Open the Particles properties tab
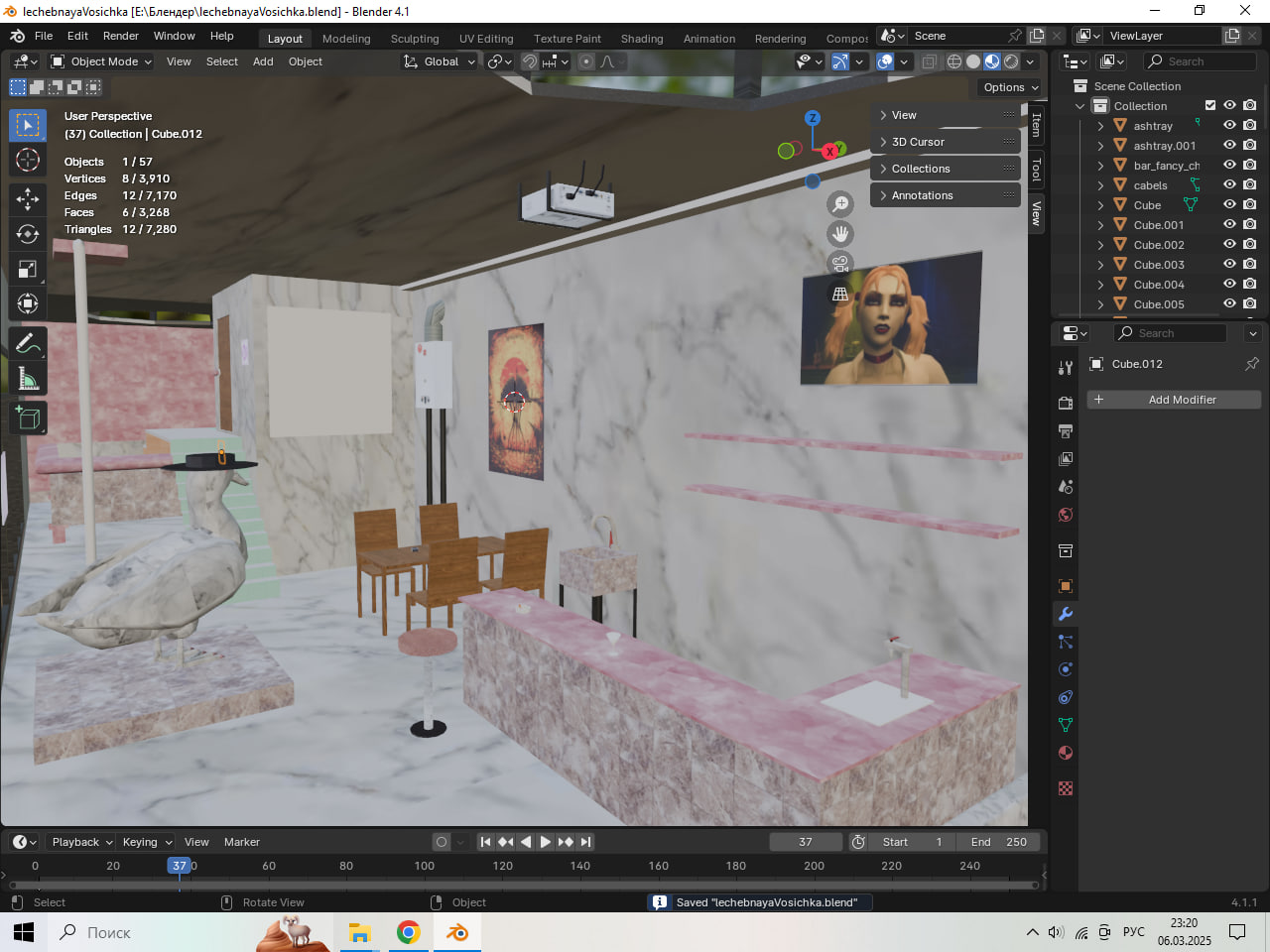This screenshot has height=952, width=1270. [1066, 642]
